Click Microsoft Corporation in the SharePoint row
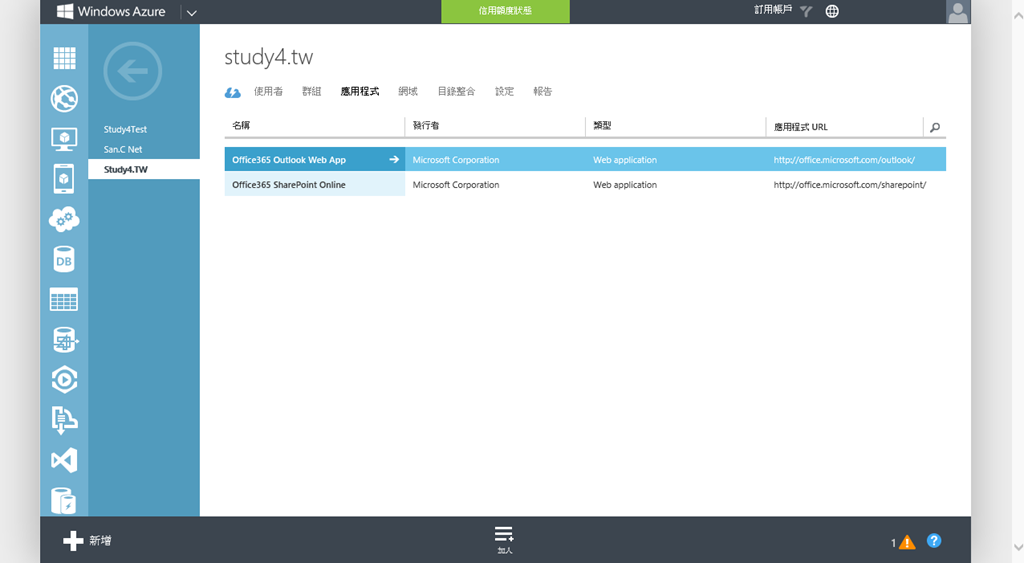The width and height of the screenshot is (1024, 563). (456, 185)
